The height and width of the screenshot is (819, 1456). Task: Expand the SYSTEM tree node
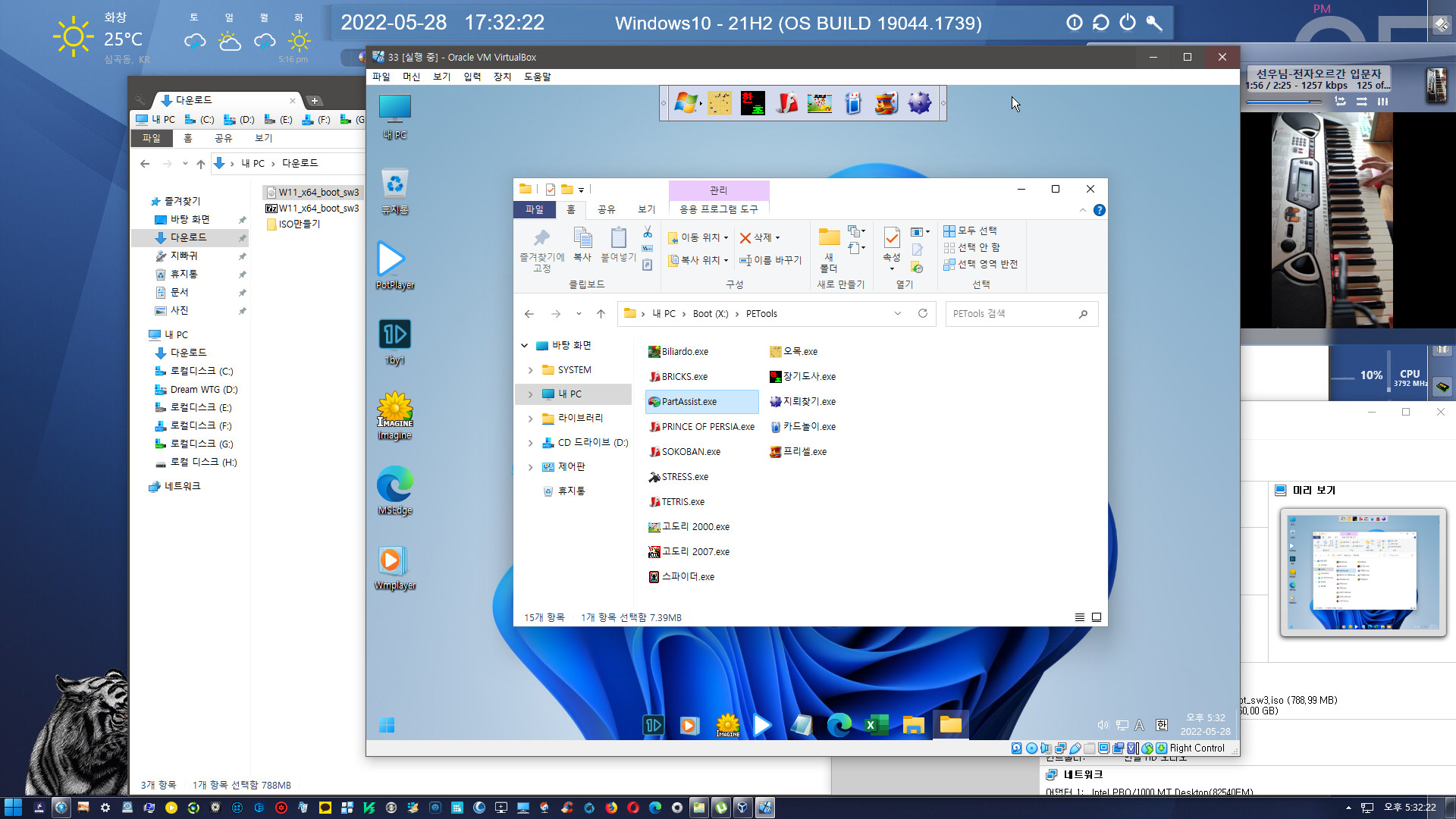click(x=530, y=370)
